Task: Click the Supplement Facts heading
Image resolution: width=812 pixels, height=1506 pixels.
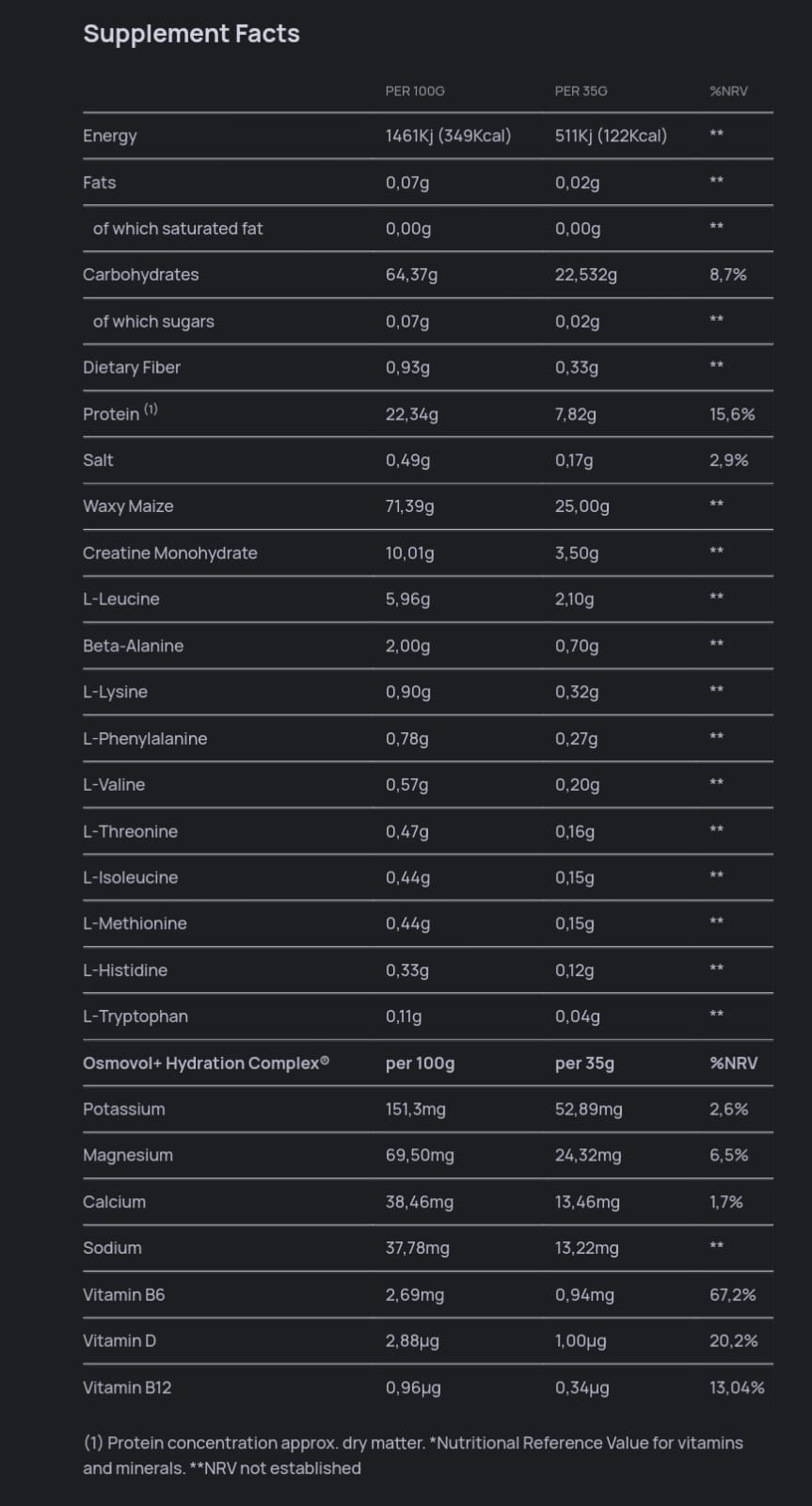Action: pyautogui.click(x=191, y=34)
